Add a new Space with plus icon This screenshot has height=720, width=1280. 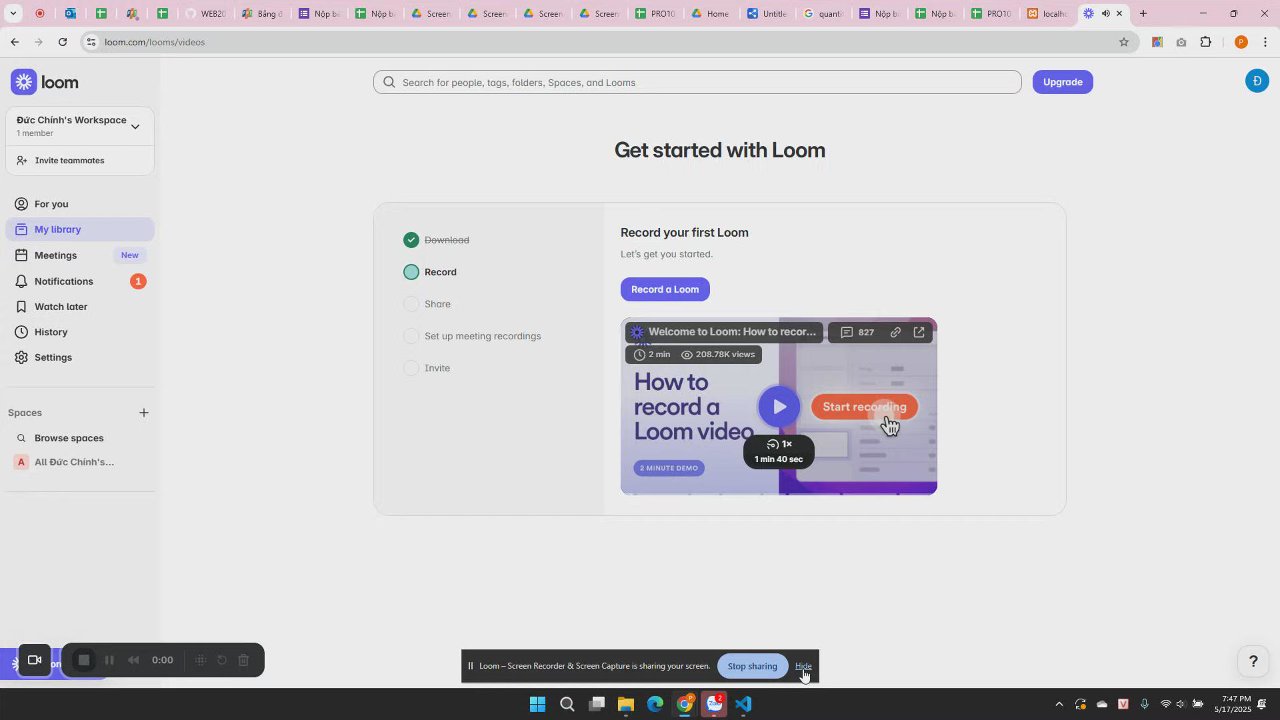coord(144,412)
